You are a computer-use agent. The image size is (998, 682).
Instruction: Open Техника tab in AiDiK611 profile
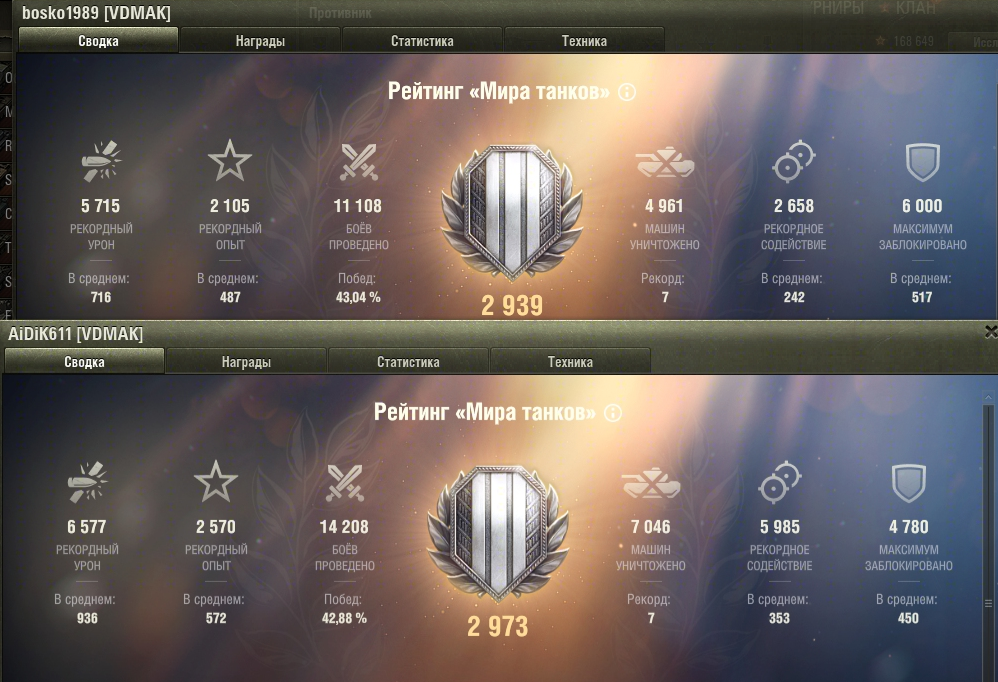point(570,361)
